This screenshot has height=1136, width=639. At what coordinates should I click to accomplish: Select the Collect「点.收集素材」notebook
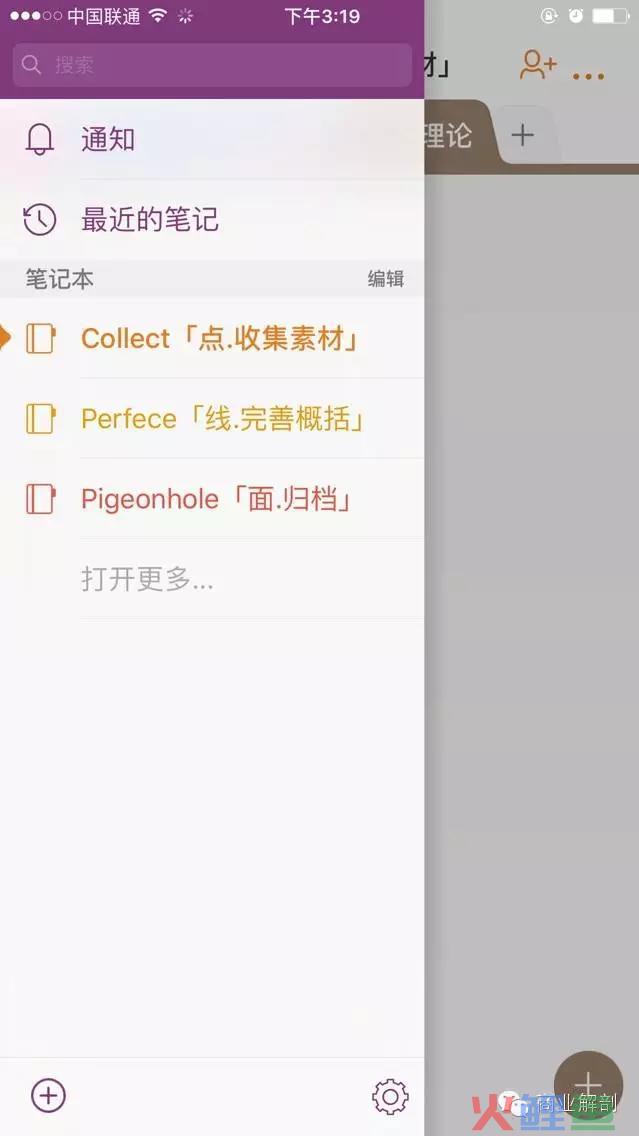212,338
